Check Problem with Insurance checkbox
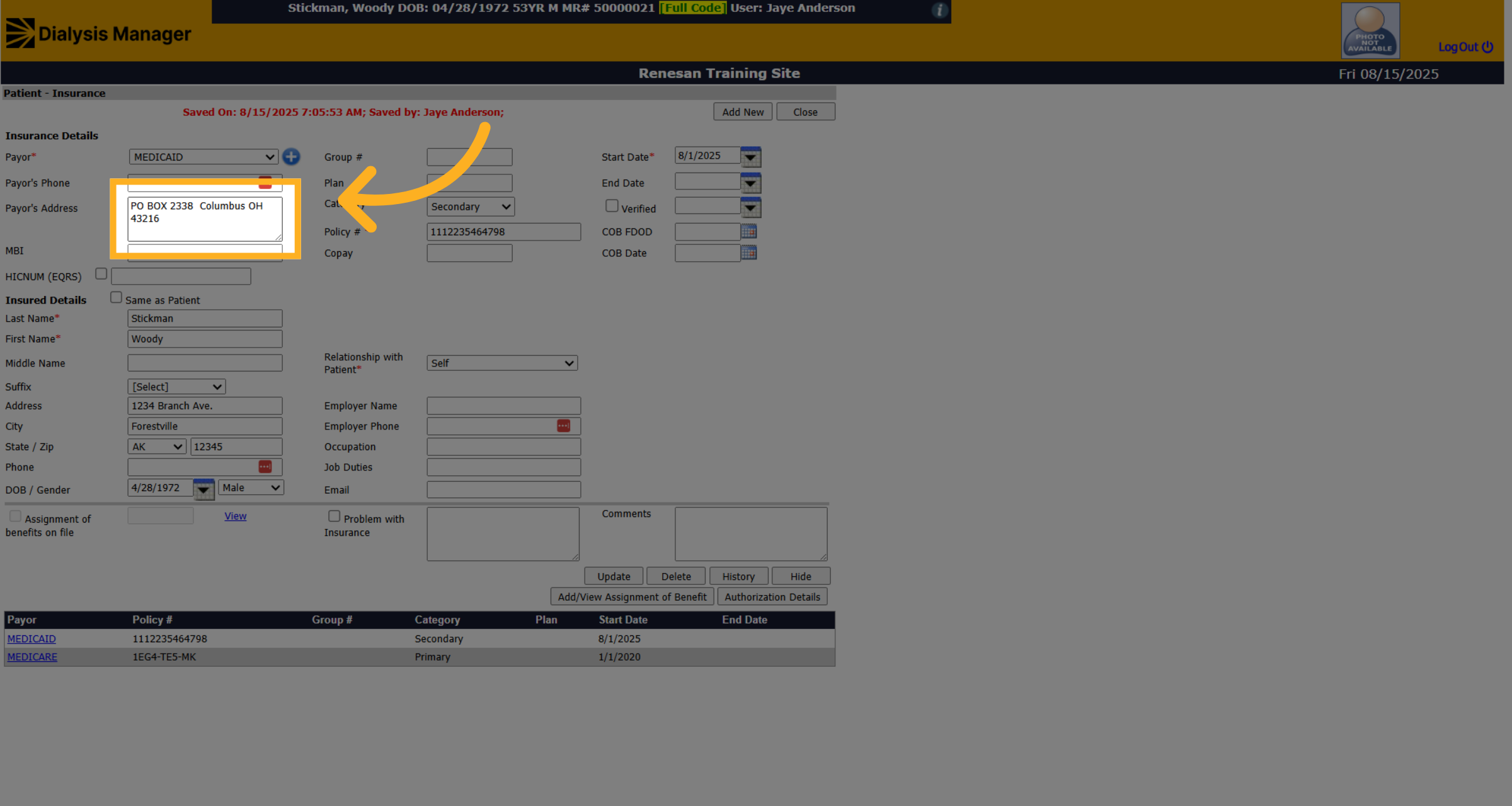This screenshot has height=806, width=1512. coord(334,516)
